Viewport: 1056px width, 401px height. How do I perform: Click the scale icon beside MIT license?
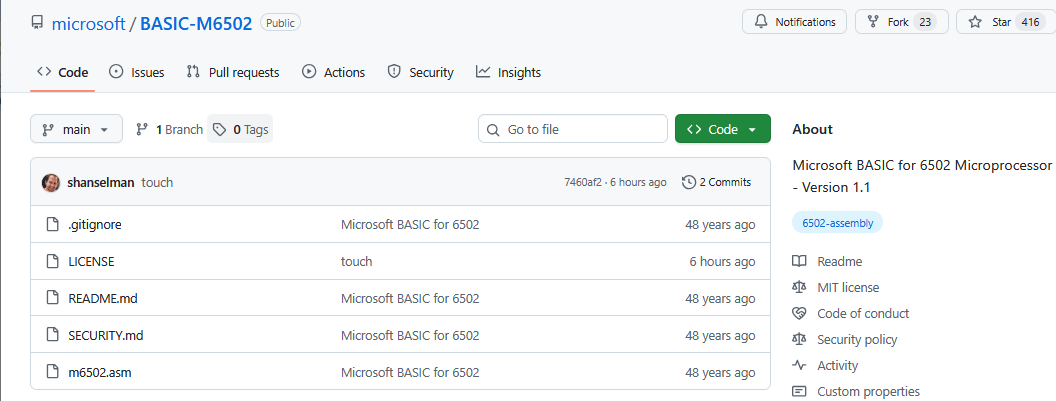click(x=799, y=287)
